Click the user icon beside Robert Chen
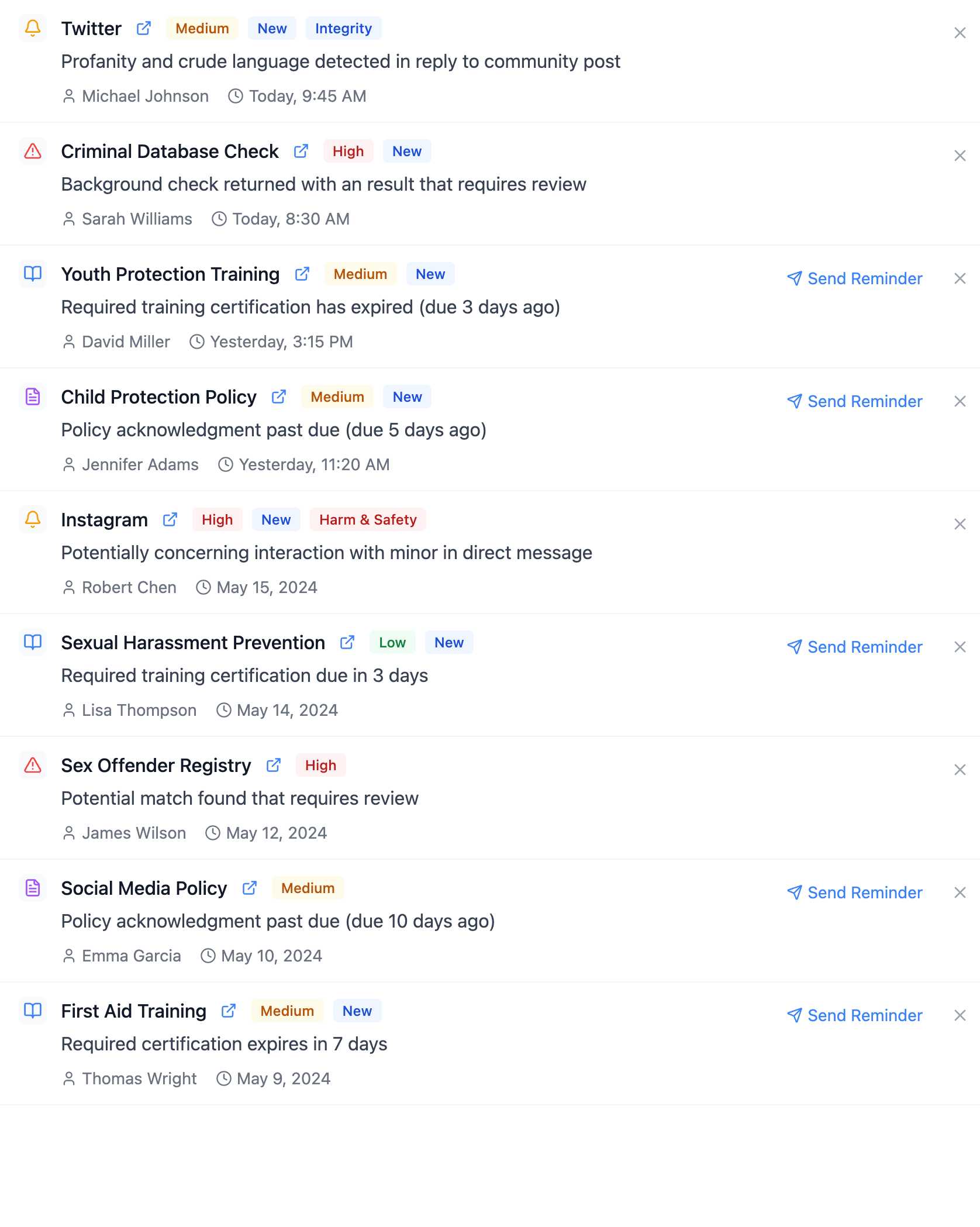This screenshot has width=980, height=1227. (68, 587)
